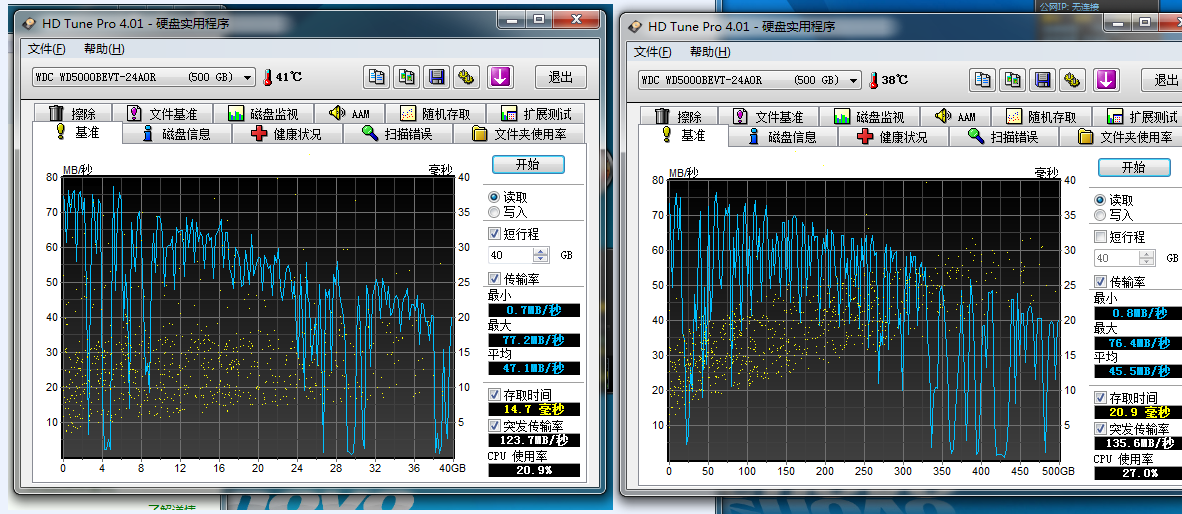Click red cross icon of 健康状况, right window
The image size is (1182, 514).
pyautogui.click(x=866, y=136)
